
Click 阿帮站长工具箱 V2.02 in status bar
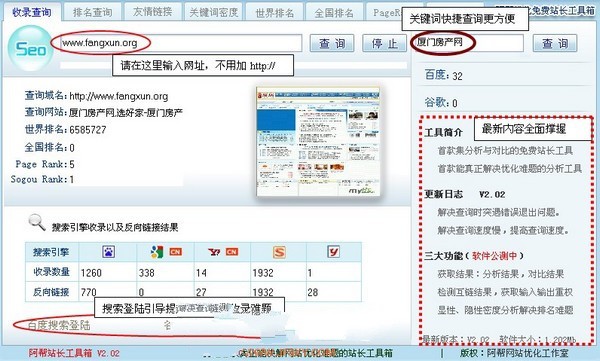tap(74, 353)
